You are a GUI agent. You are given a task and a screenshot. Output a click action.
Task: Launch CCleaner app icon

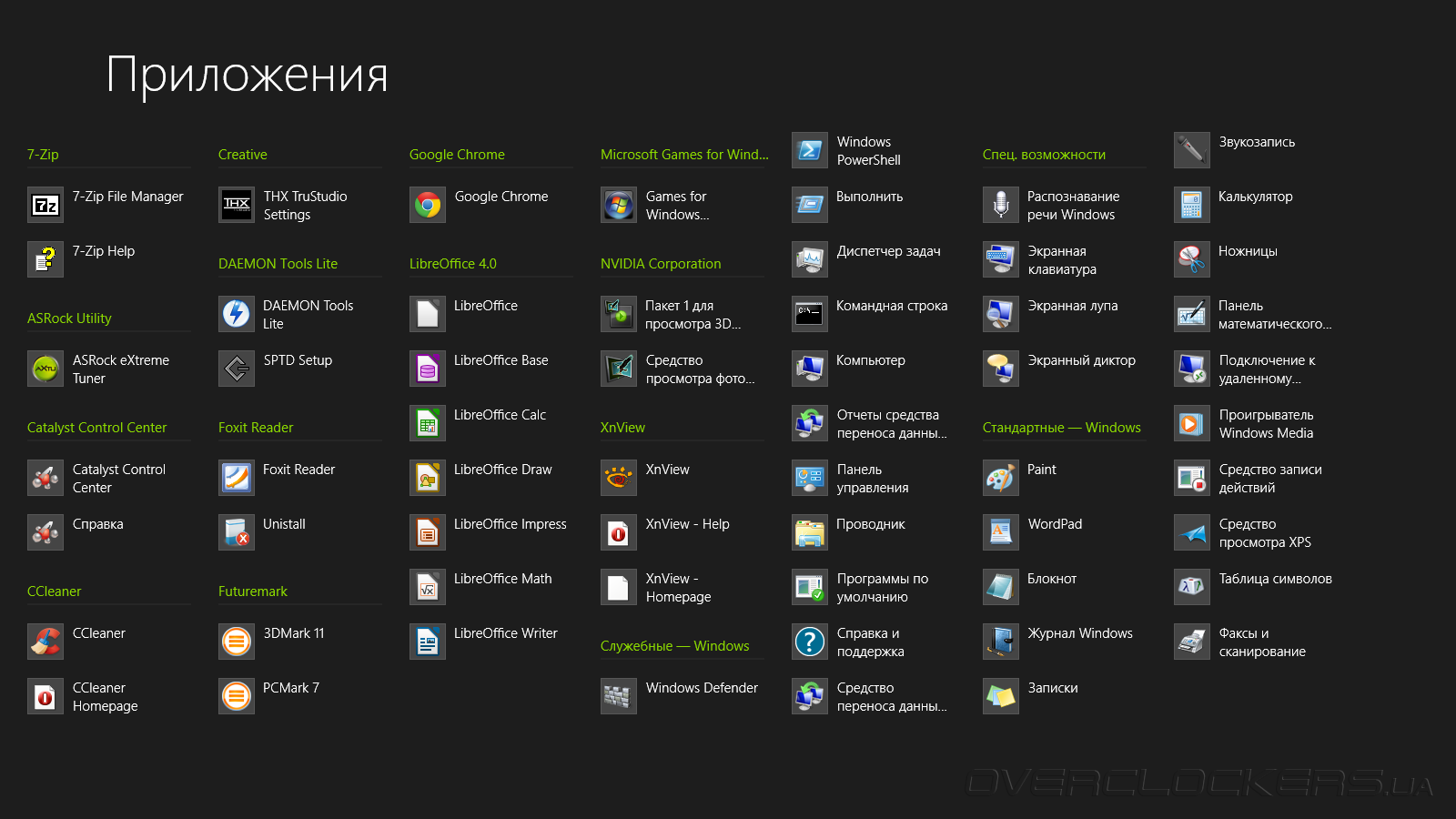(45, 642)
